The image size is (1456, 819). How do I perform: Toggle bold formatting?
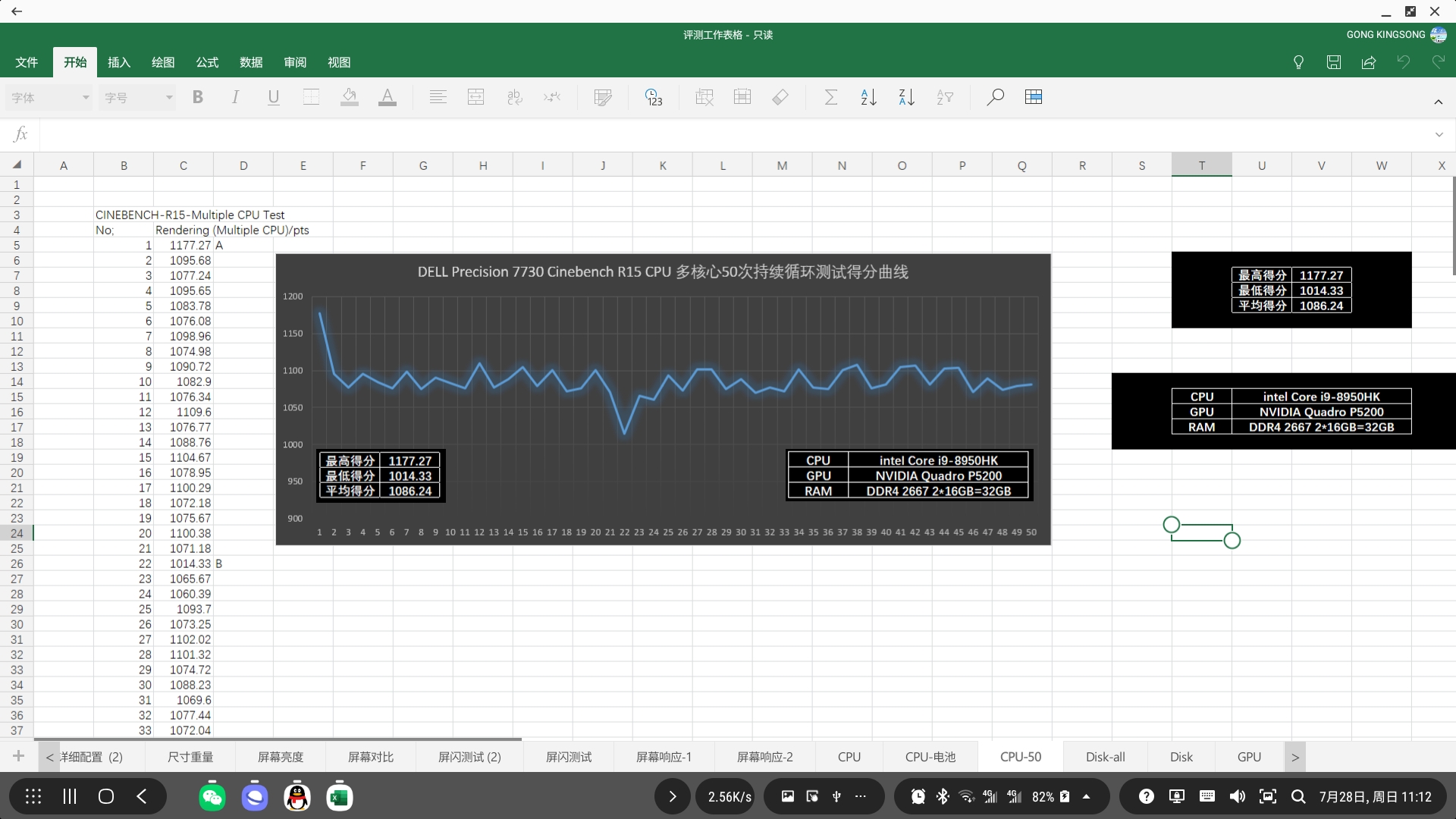[198, 97]
